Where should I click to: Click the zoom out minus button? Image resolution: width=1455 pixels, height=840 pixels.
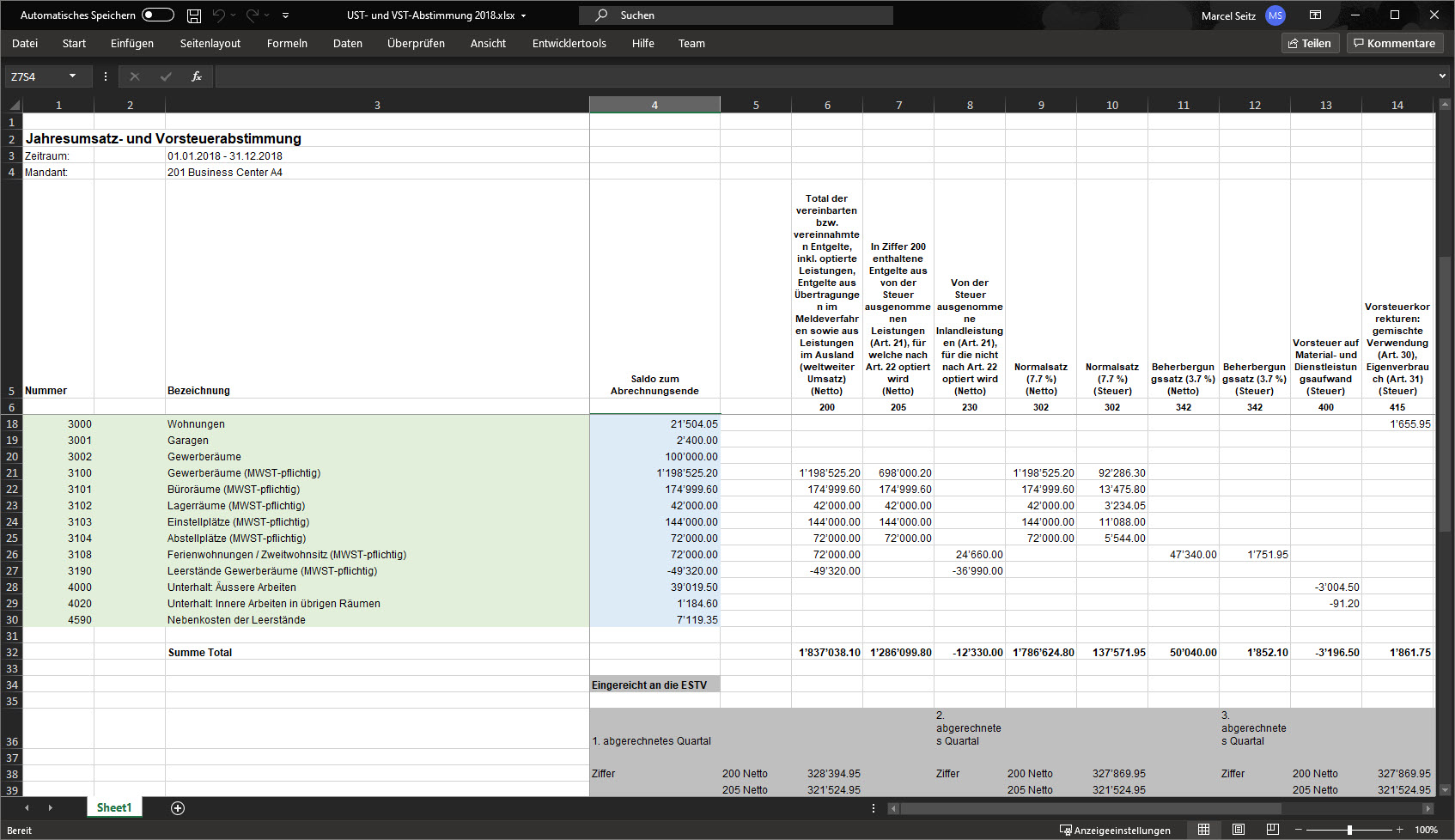[1299, 830]
